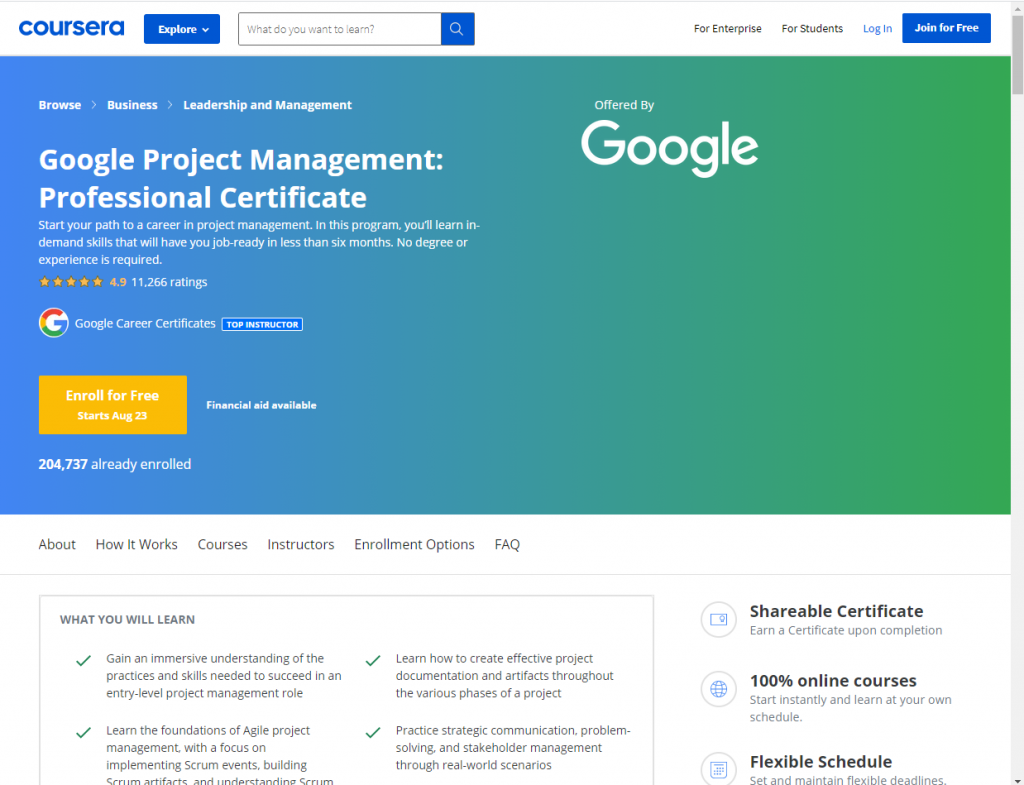Click the Google Career Certificates avatar icon
The image size is (1024, 785).
[x=53, y=323]
